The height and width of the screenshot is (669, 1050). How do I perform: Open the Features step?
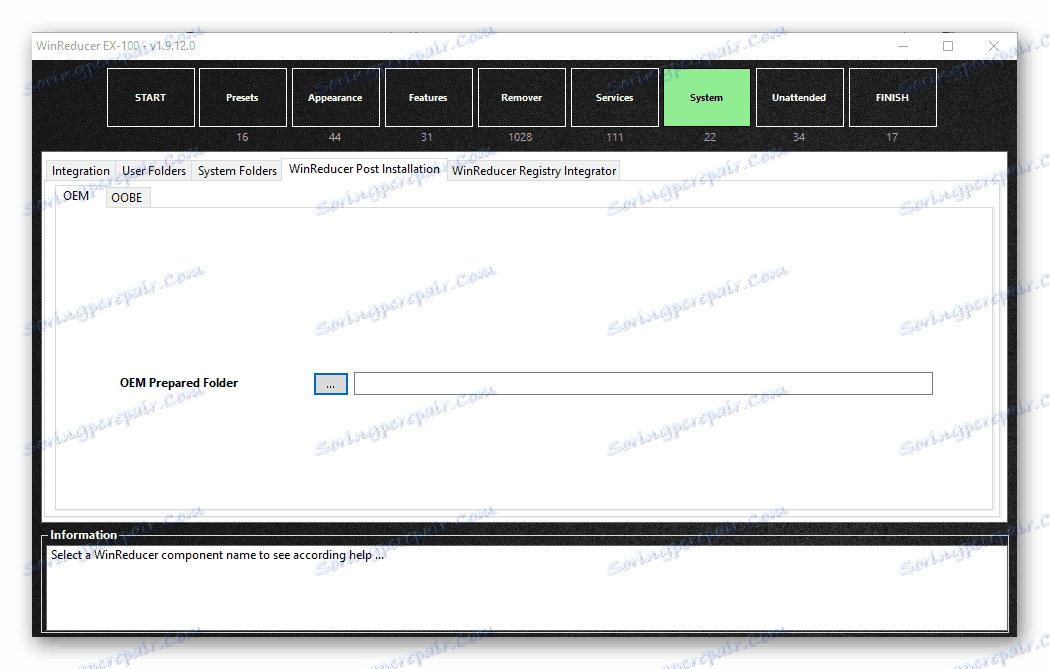(429, 97)
